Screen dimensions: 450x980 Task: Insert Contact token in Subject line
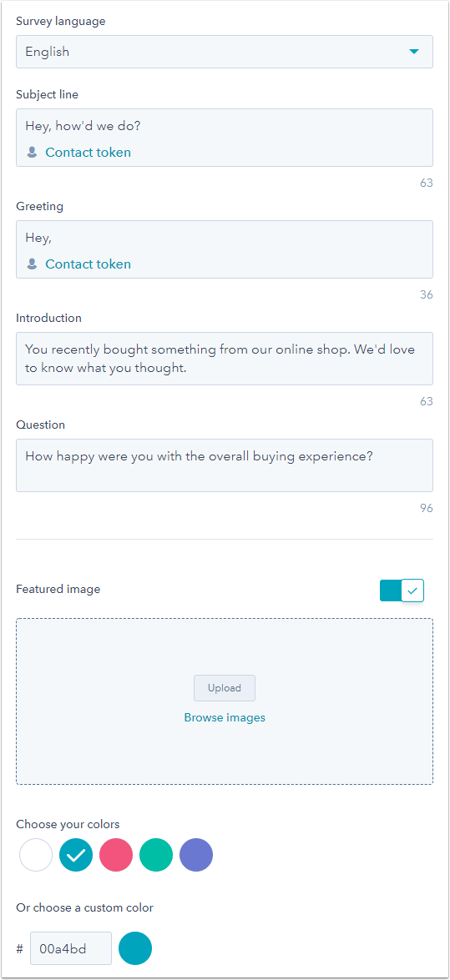coord(88,152)
